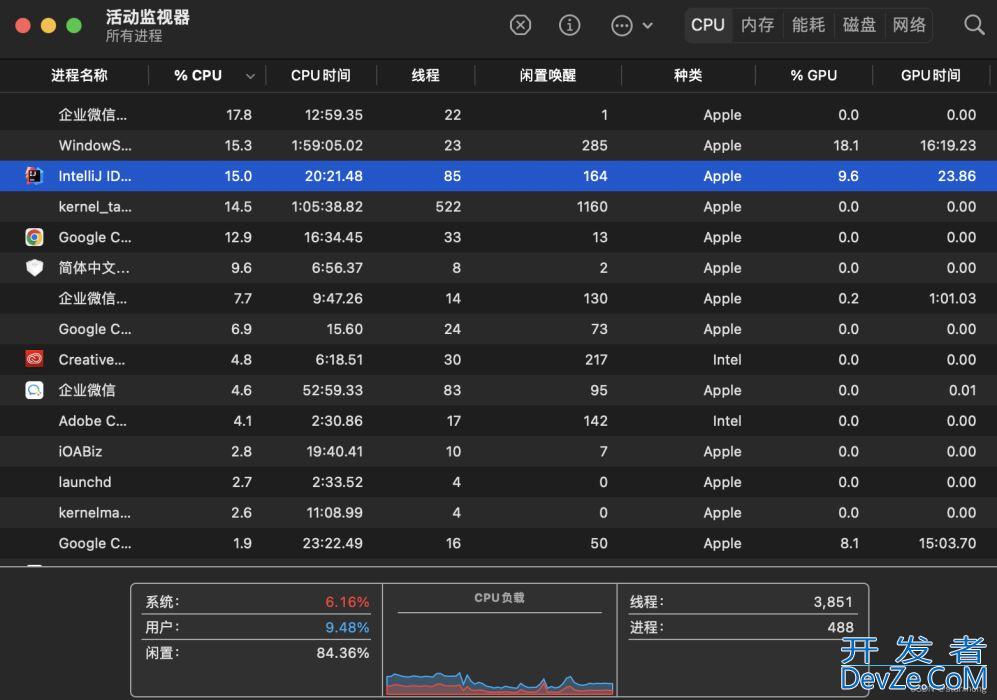Click Intel kind cell in Creative row
The image size is (997, 700).
click(x=727, y=360)
